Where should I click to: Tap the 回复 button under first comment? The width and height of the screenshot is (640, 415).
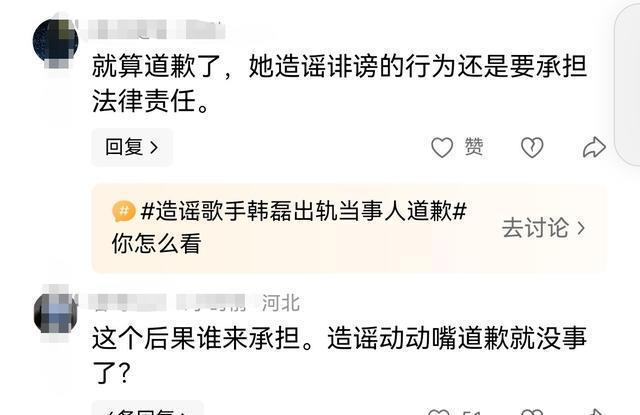pos(132,147)
